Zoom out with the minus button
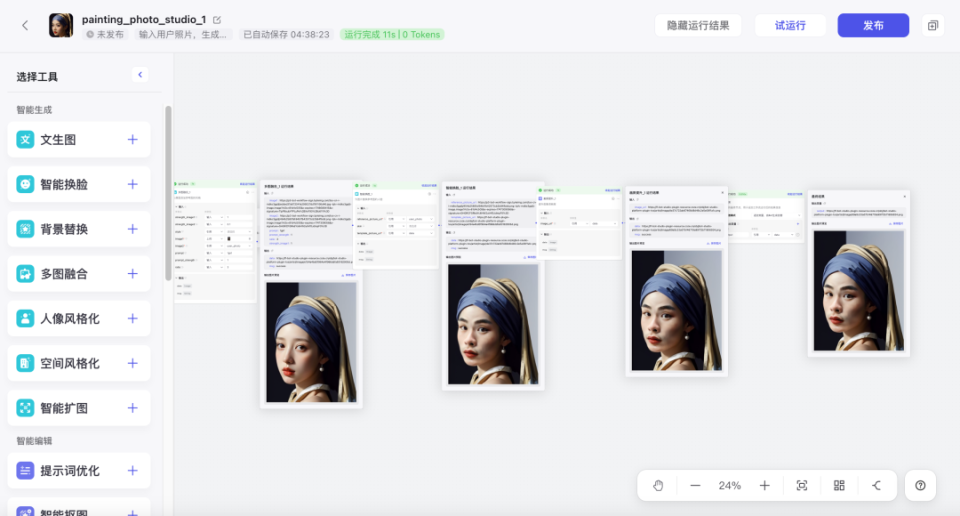The height and width of the screenshot is (516, 960). [x=695, y=485]
